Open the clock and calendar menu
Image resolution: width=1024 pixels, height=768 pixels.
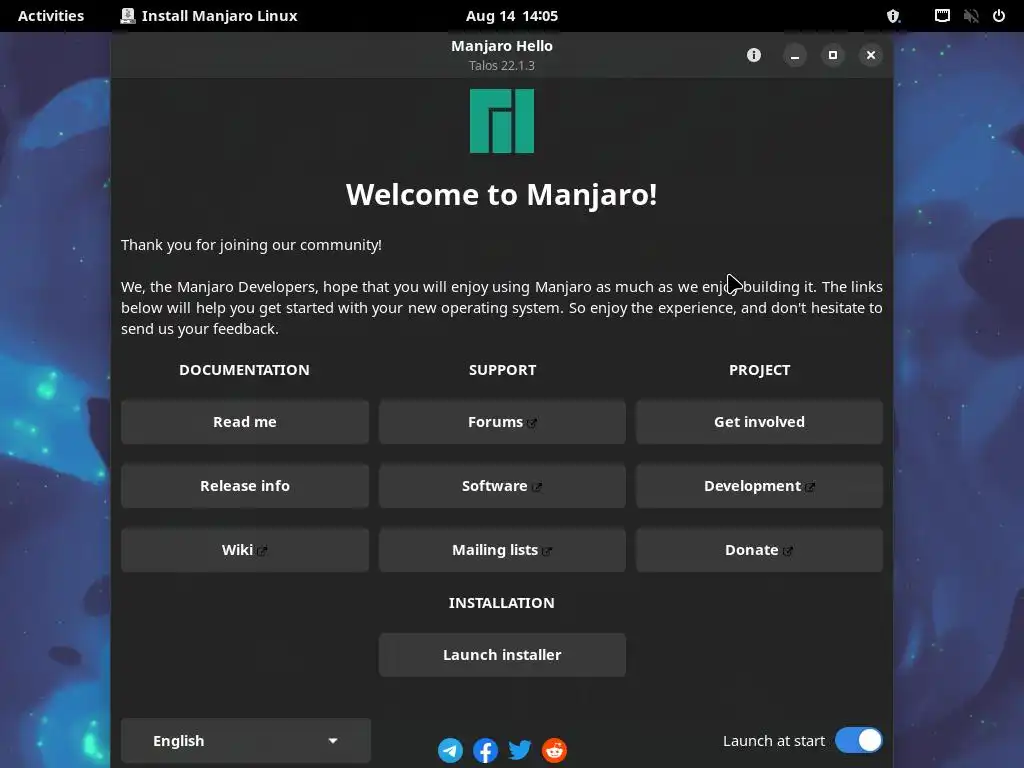pyautogui.click(x=512, y=16)
